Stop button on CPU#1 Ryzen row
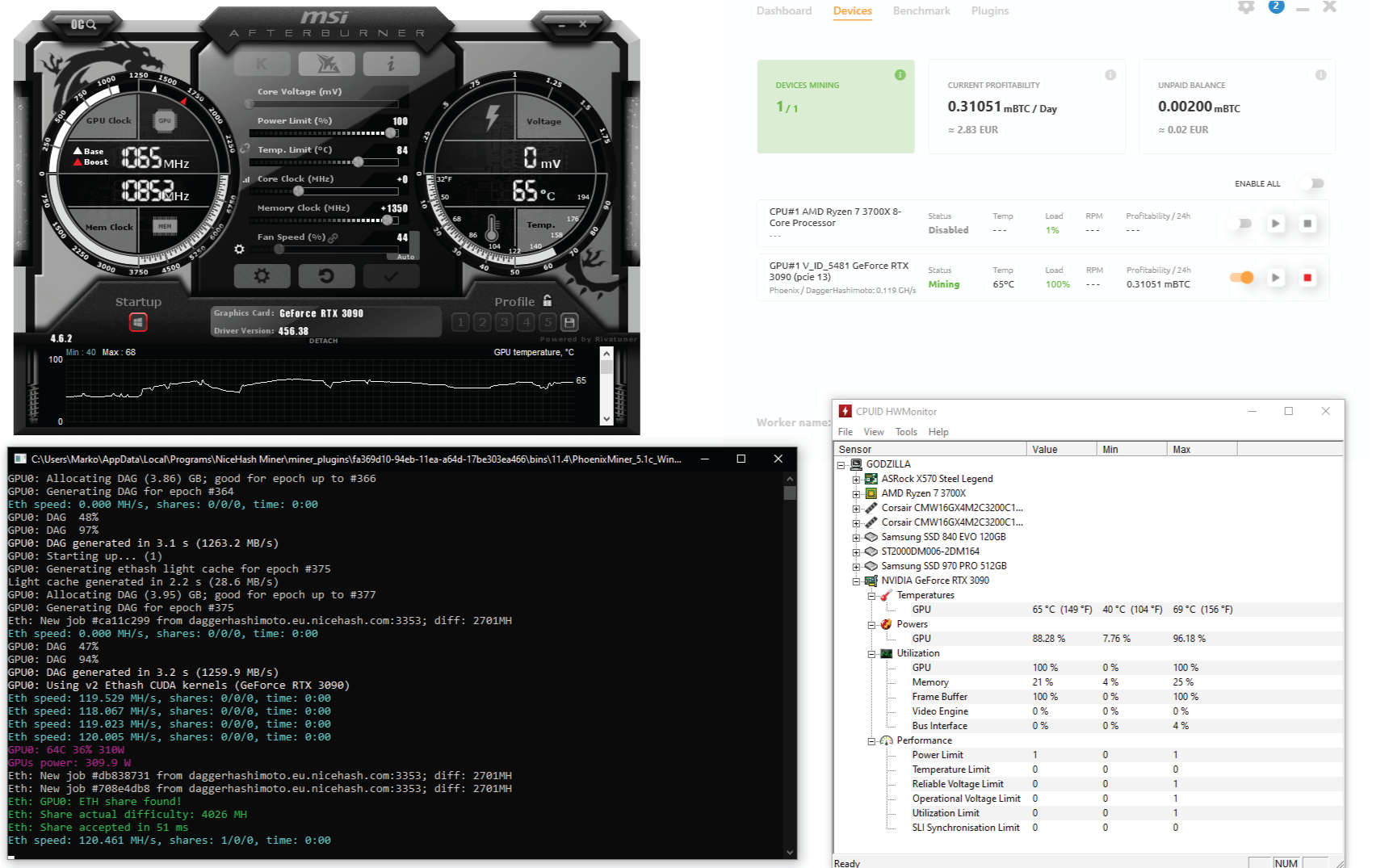Viewport: 1389px width, 868px height. point(1307,224)
